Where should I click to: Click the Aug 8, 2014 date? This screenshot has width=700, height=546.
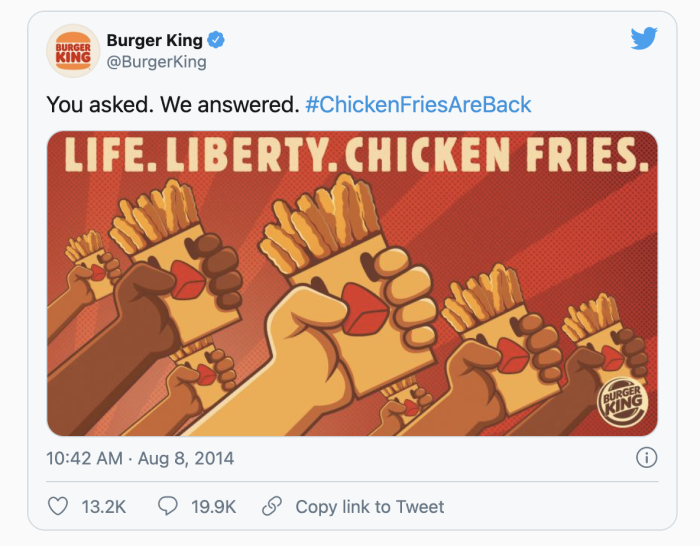pyautogui.click(x=186, y=458)
